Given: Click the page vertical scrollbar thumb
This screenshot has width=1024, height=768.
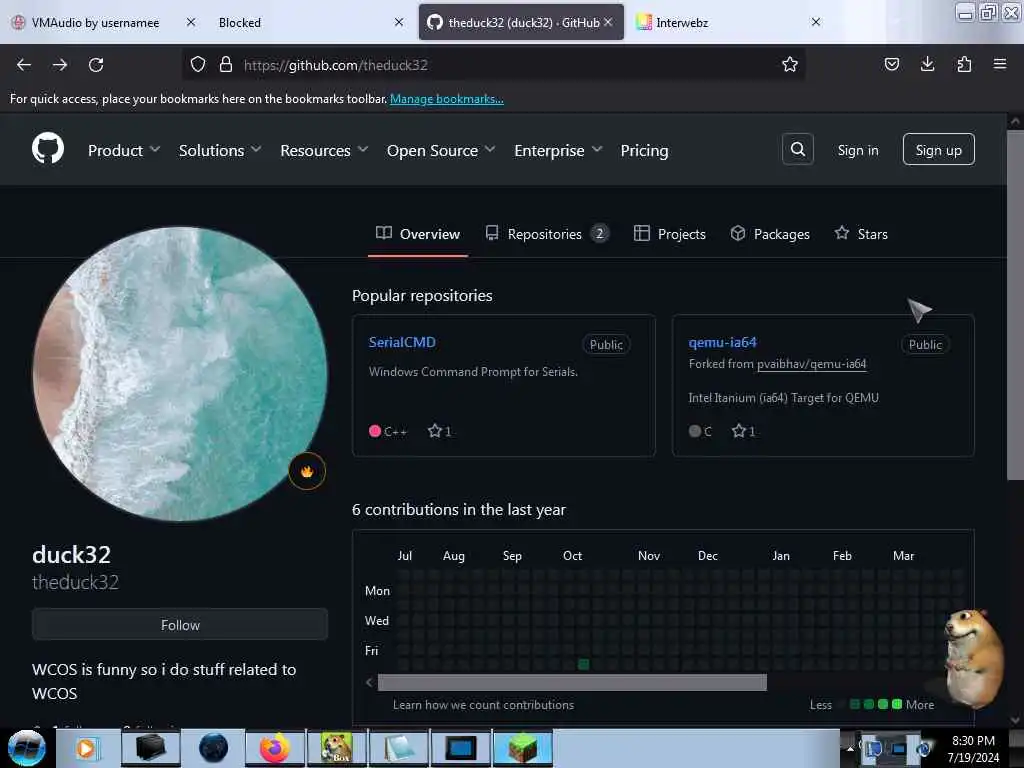Looking at the screenshot, I should [1015, 305].
